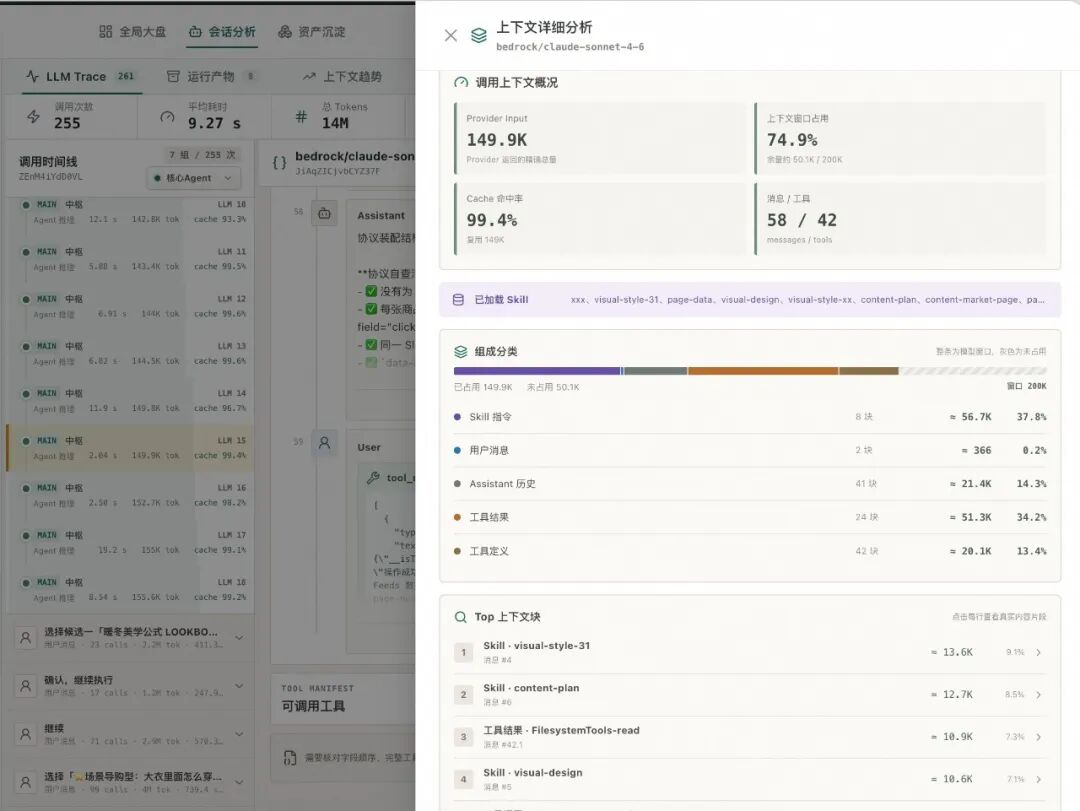Click the 用户消息 category row
The image size is (1080, 811).
pos(750,450)
